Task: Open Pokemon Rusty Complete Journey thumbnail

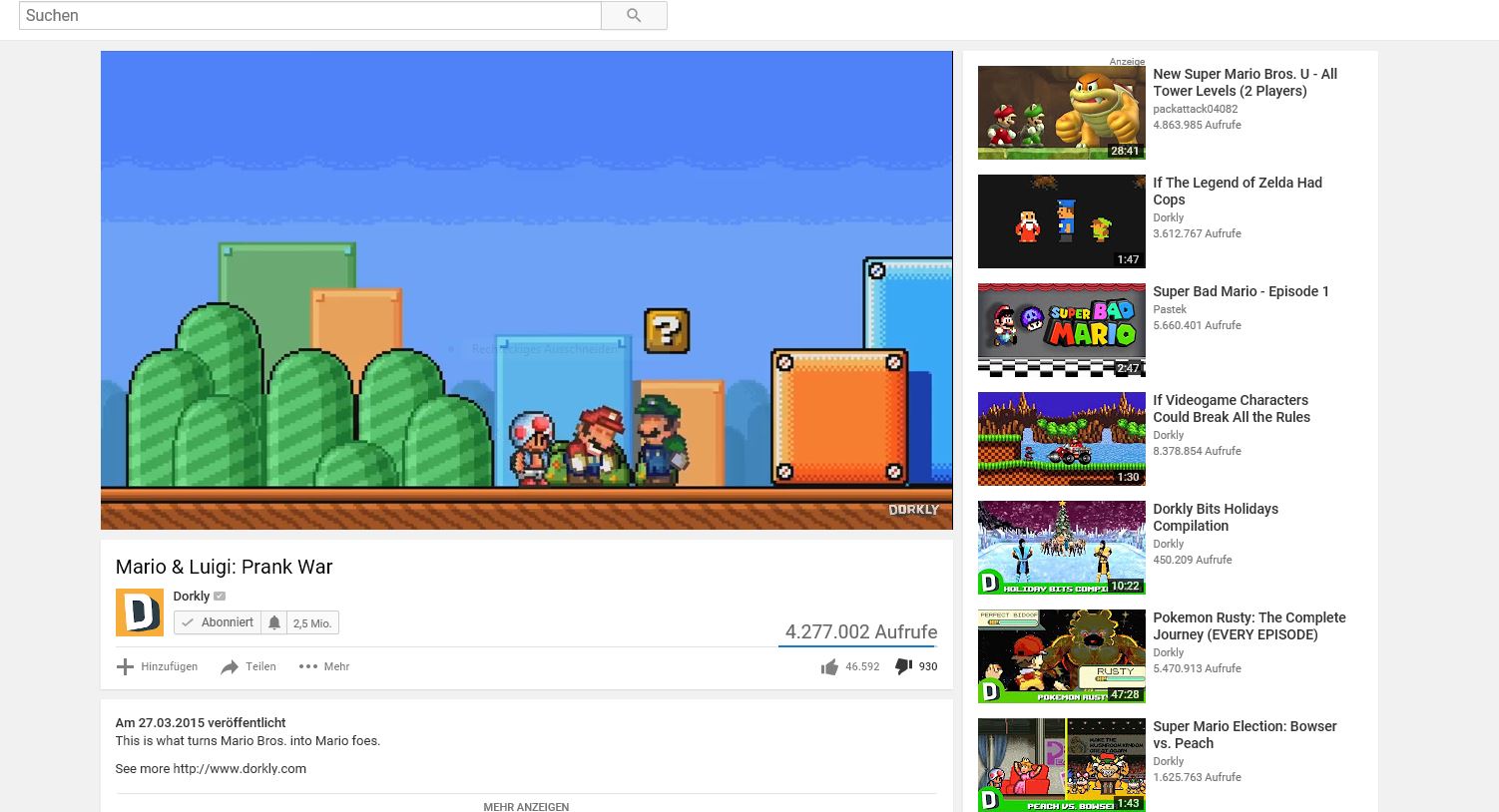Action: (1062, 656)
